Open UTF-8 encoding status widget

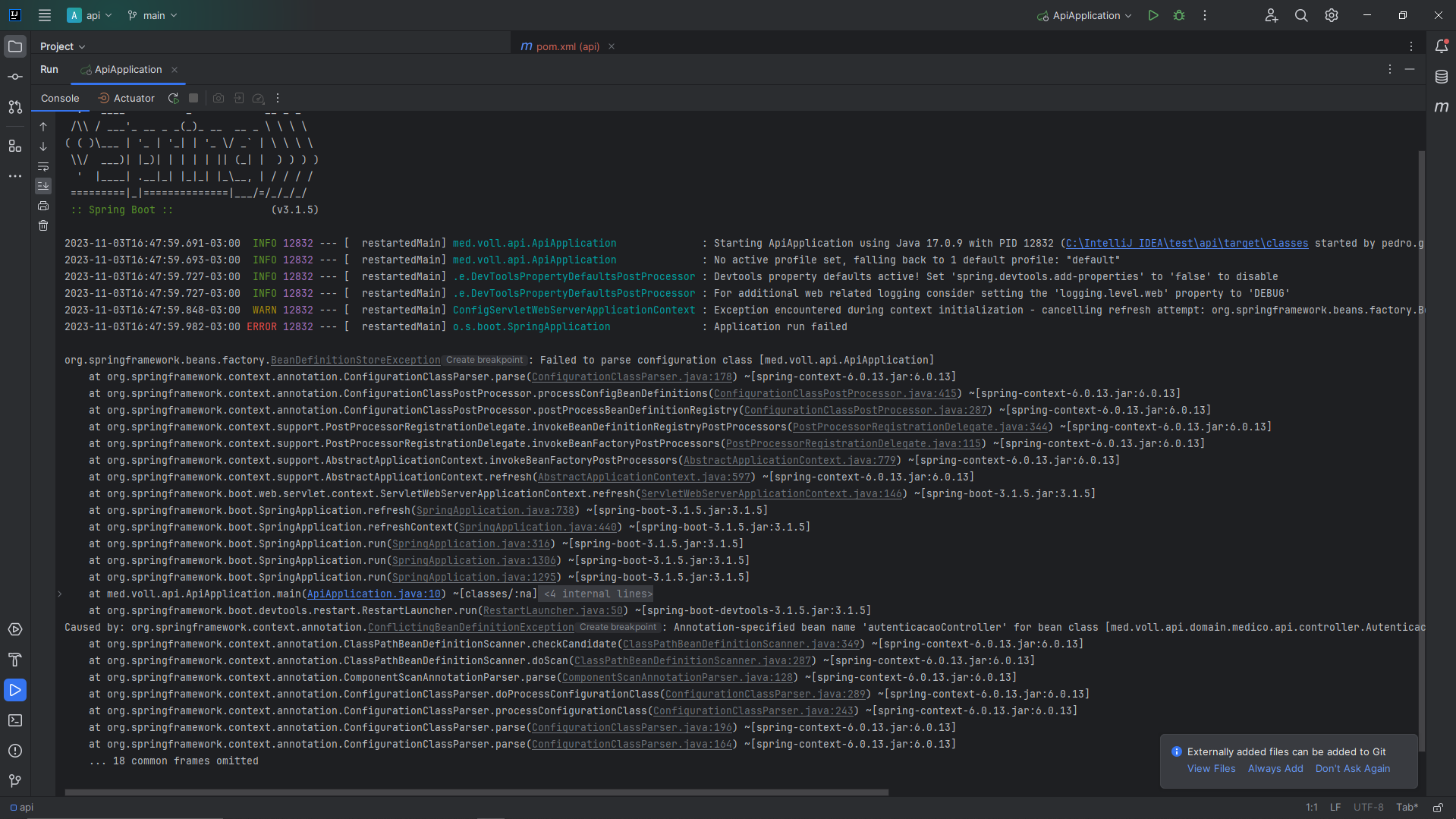point(1369,807)
